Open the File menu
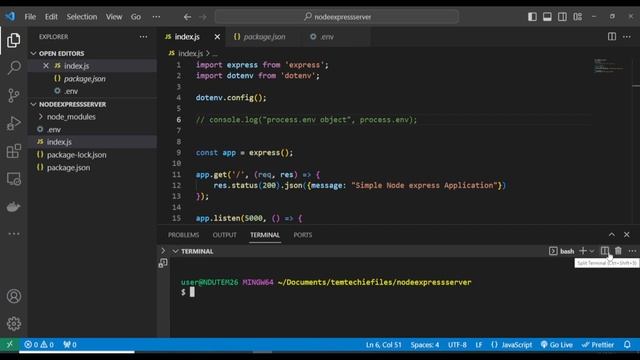640x360 pixels. pos(30,17)
